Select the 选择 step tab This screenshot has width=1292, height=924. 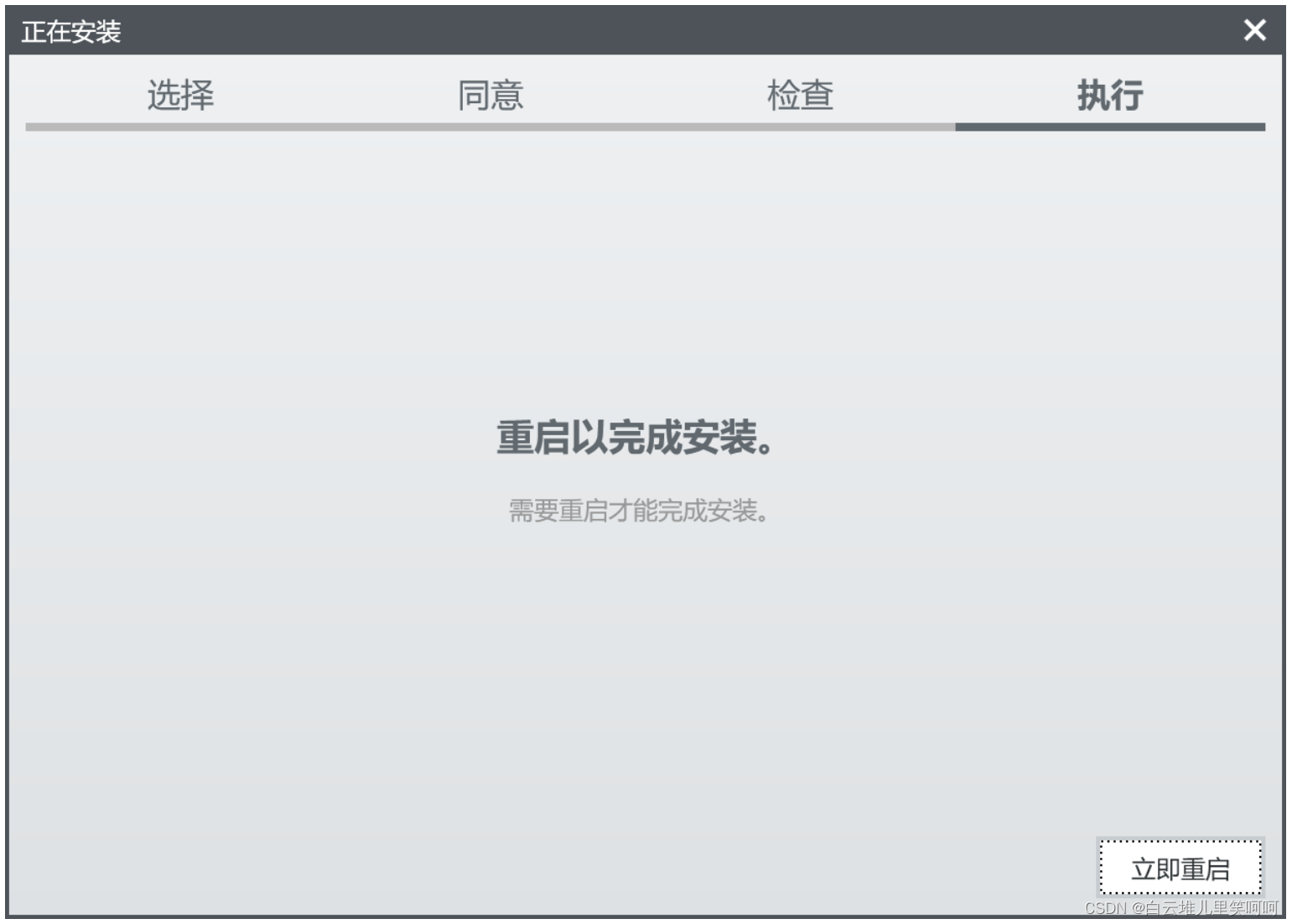coord(180,95)
